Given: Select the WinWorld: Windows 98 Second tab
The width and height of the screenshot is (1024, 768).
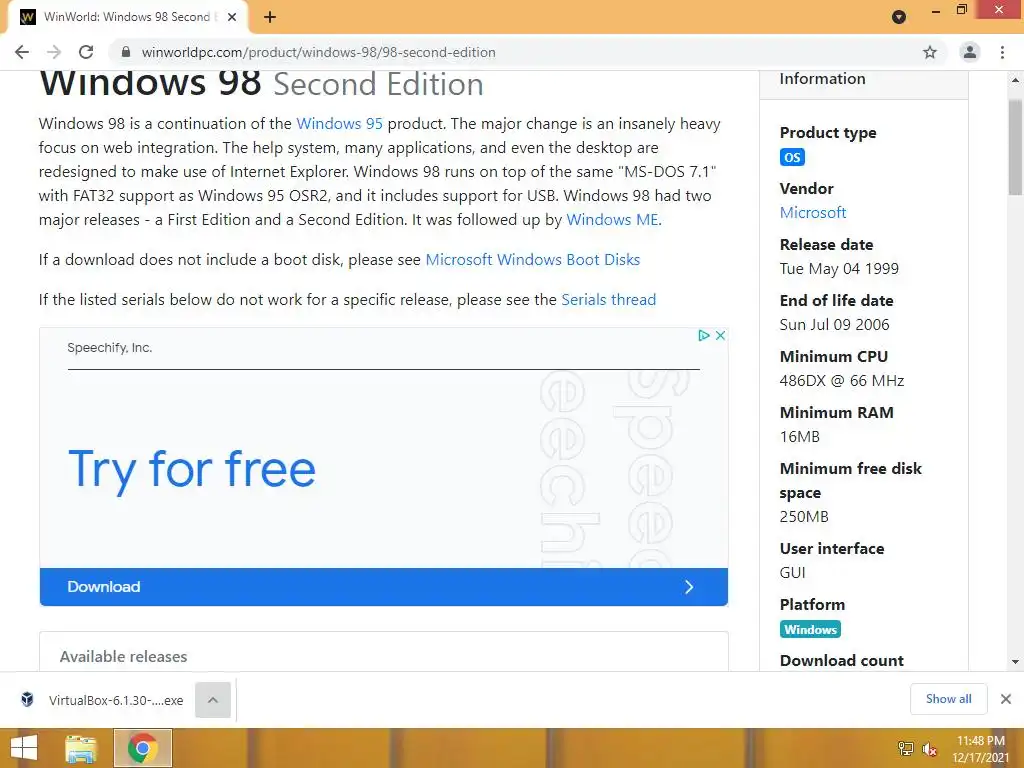Looking at the screenshot, I should coord(127,17).
